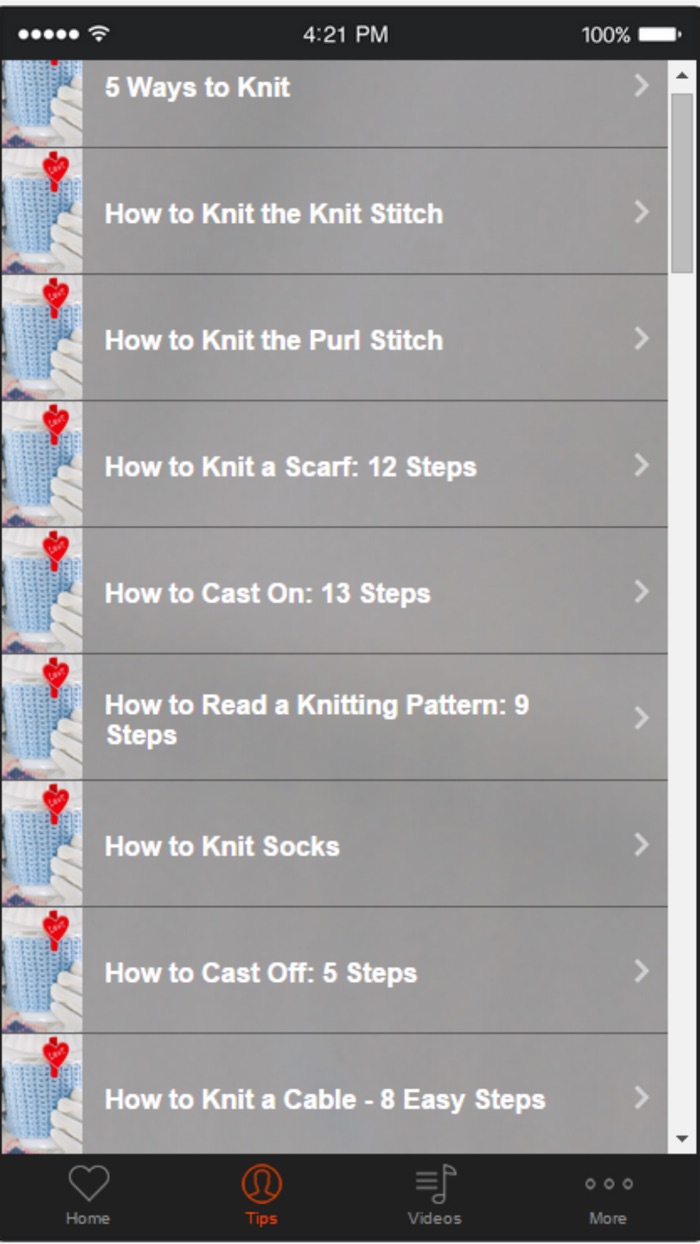The height and width of the screenshot is (1244, 700).
Task: Open the Videos music note icon
Action: [434, 1185]
